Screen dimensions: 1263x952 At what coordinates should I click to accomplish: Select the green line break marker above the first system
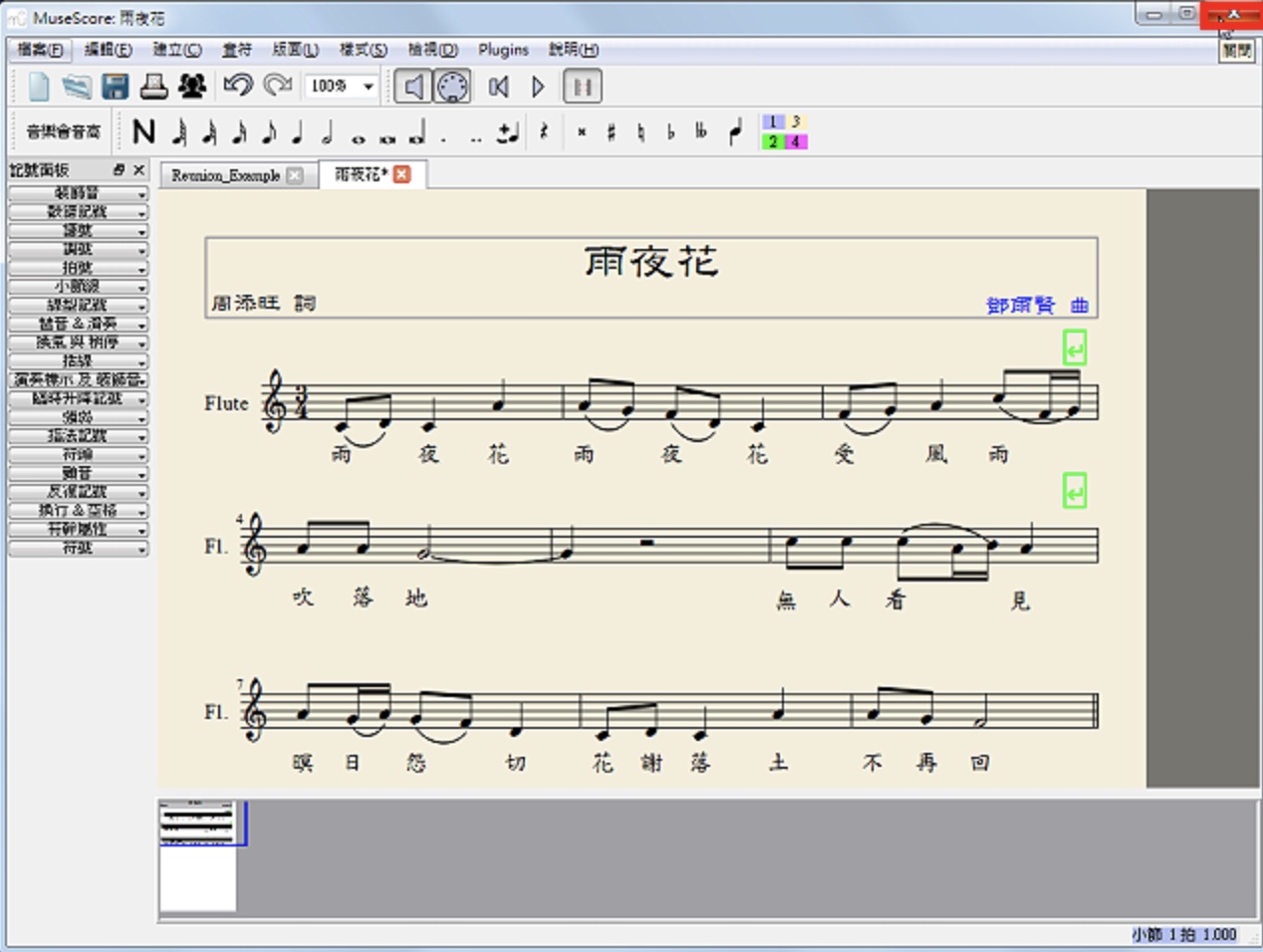pyautogui.click(x=1075, y=349)
